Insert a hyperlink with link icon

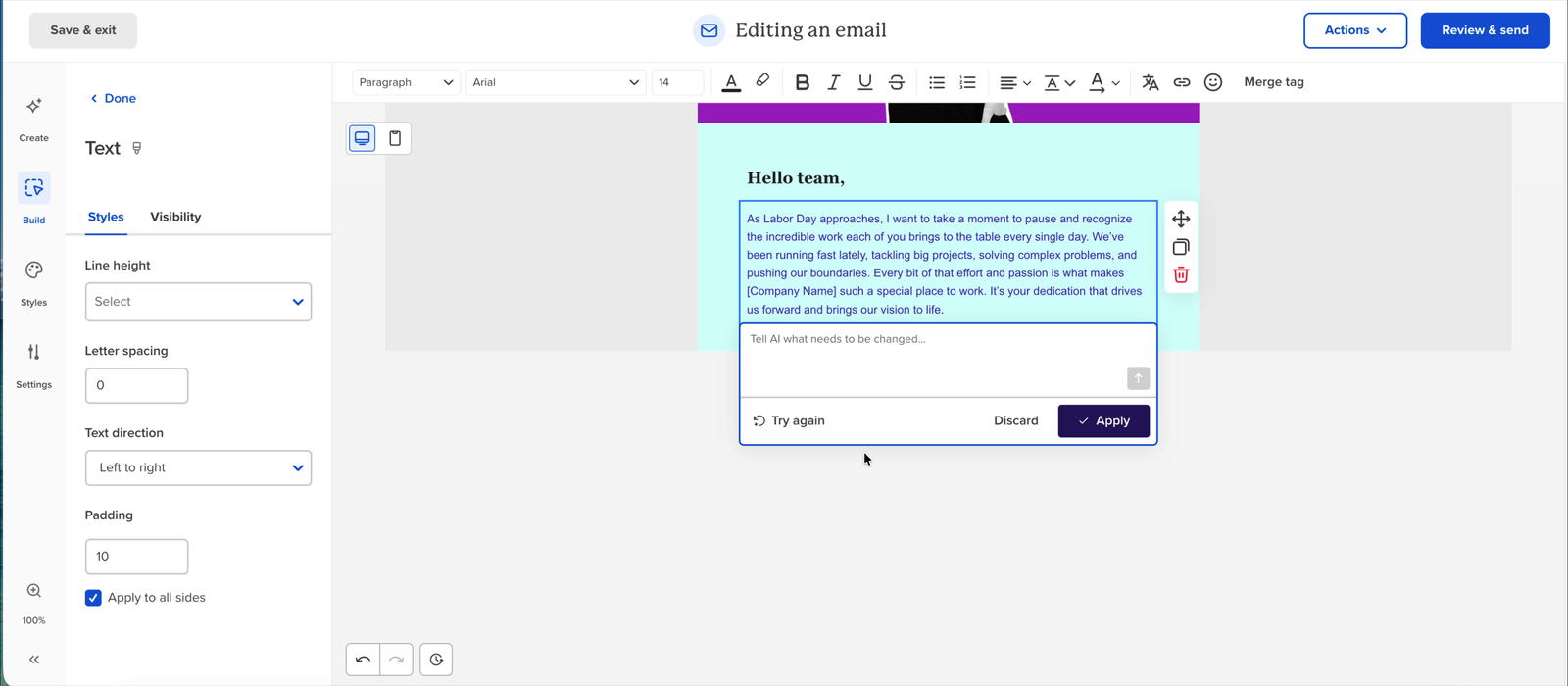click(1182, 82)
